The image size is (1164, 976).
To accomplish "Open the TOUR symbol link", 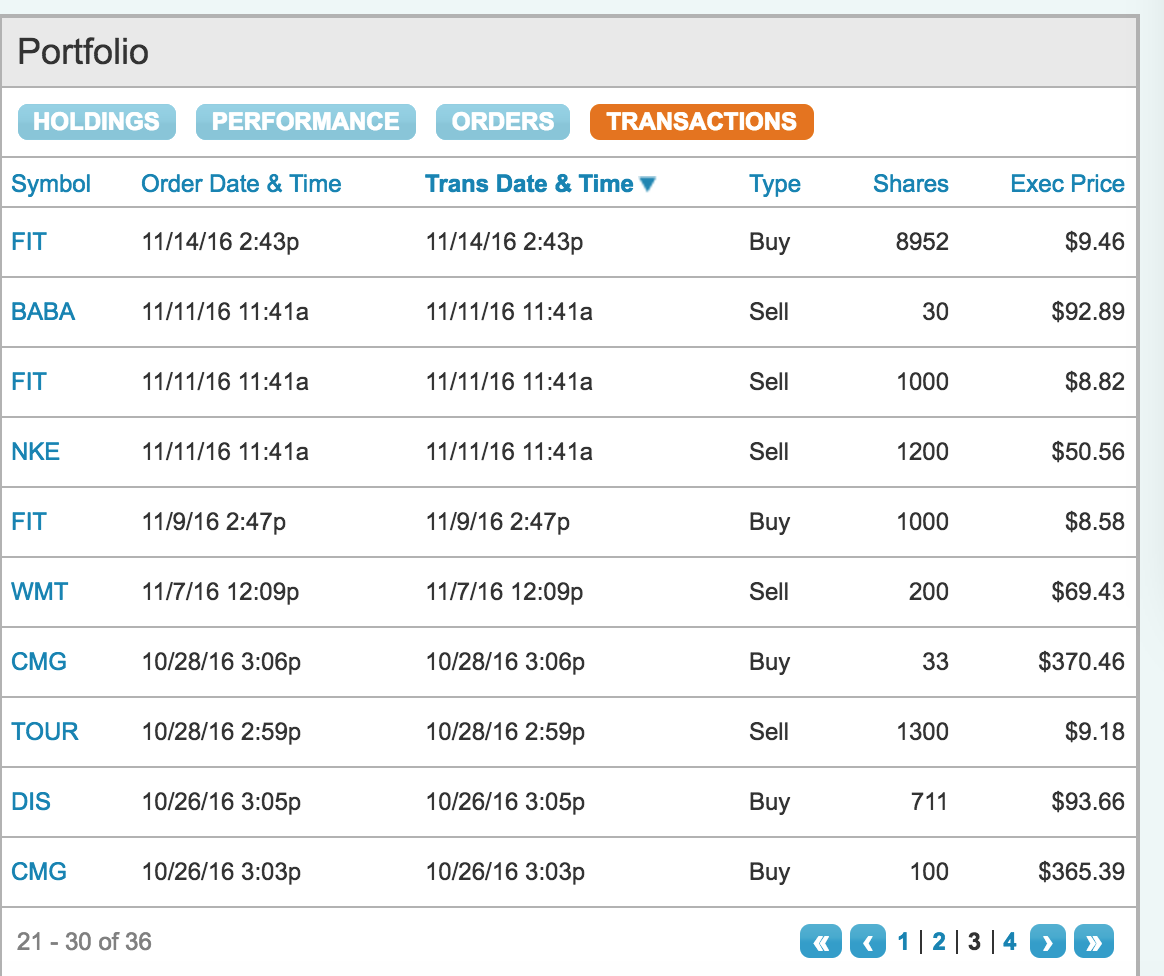I will (45, 732).
